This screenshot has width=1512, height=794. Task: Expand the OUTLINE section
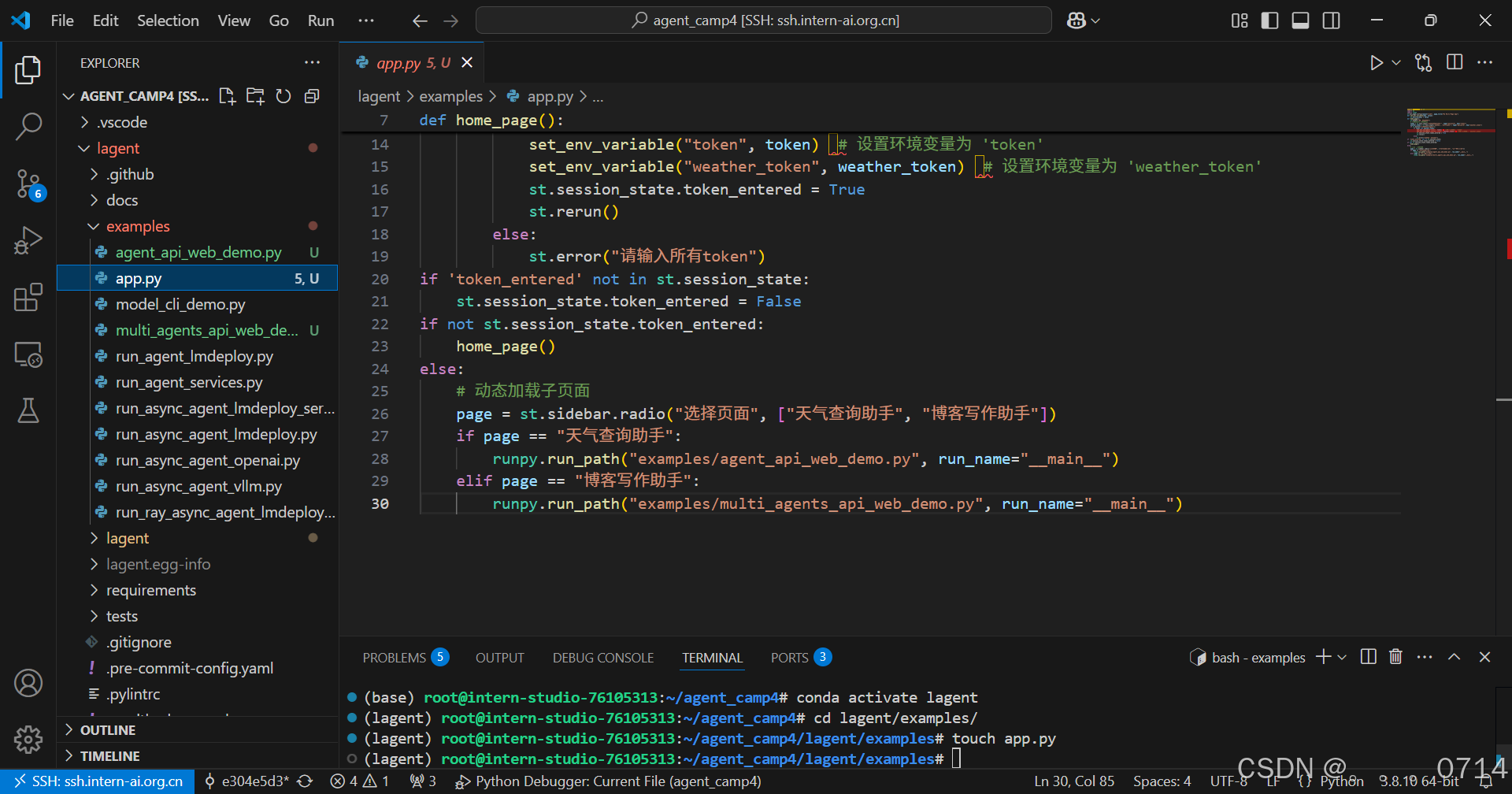coord(198,730)
